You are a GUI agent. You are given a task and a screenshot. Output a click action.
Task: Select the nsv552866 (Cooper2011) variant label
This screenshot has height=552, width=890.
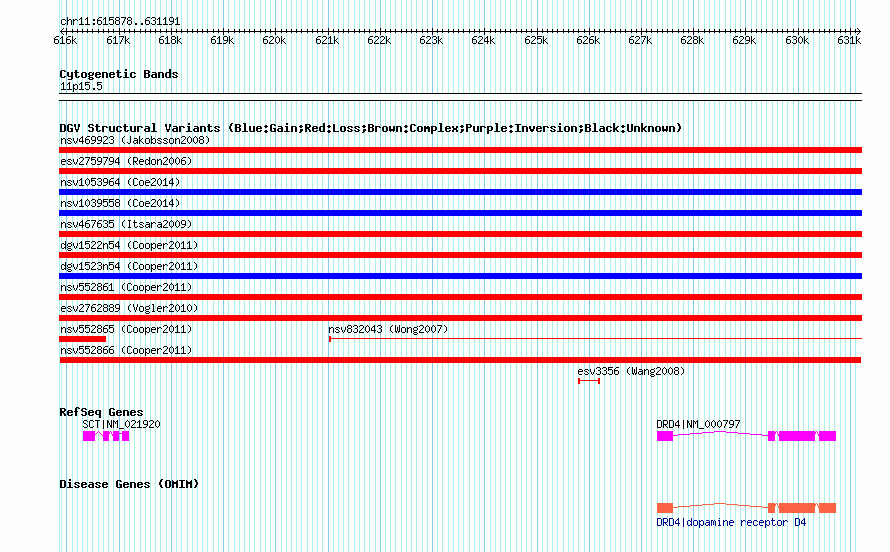coord(126,350)
